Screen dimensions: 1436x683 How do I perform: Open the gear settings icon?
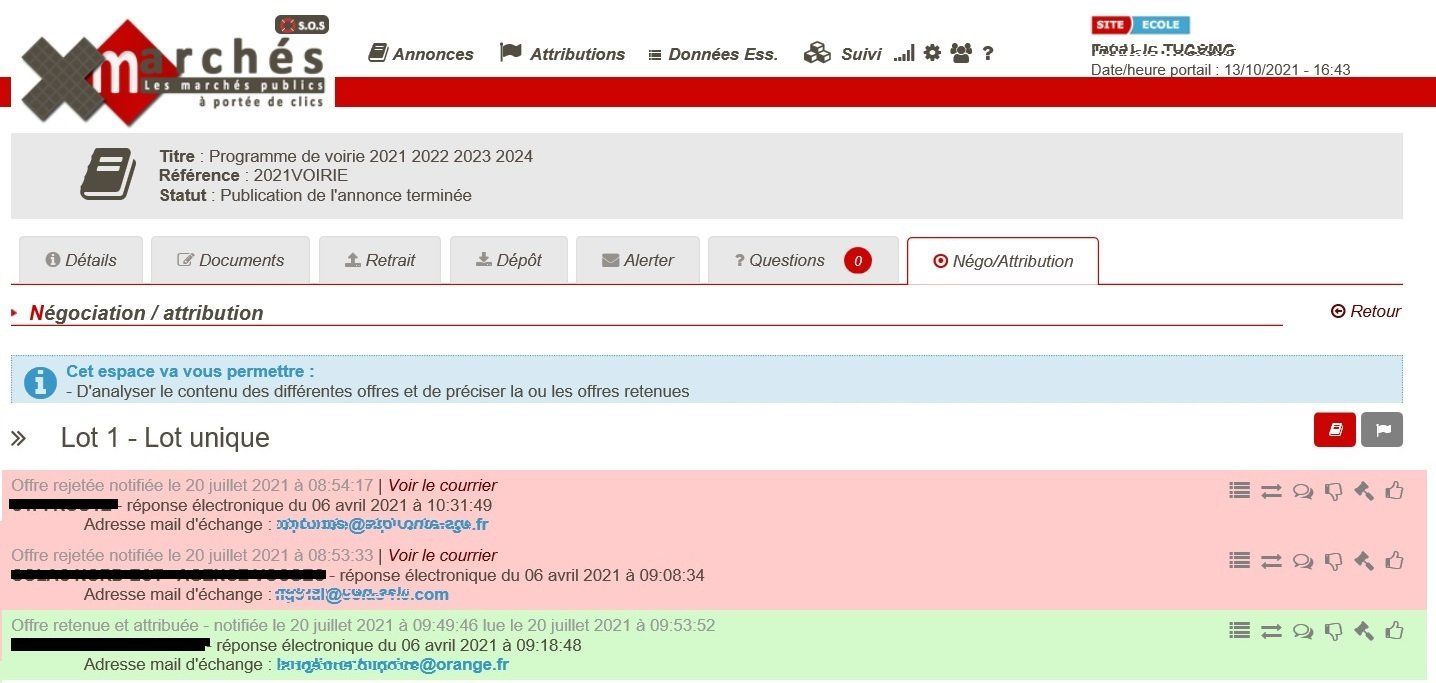point(932,53)
